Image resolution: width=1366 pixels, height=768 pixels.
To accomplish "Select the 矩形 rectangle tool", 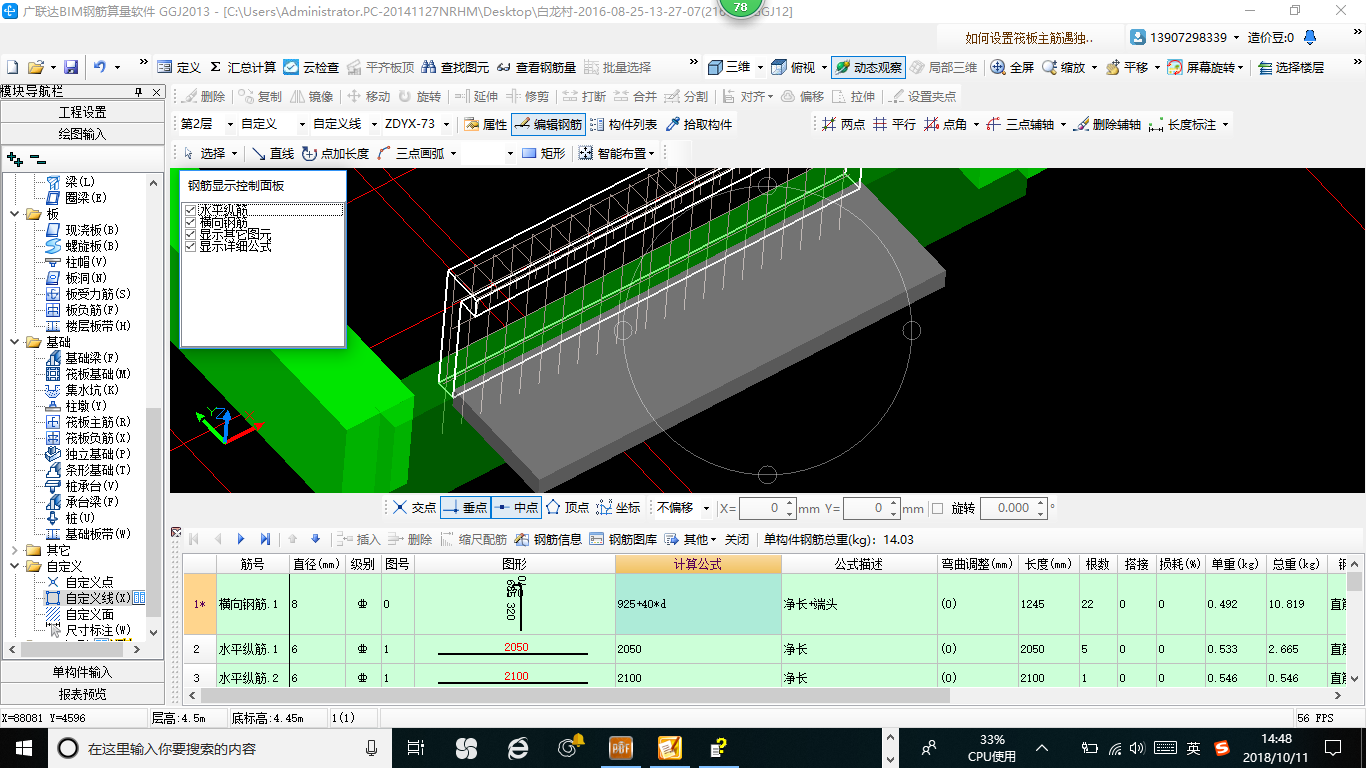I will (x=544, y=153).
